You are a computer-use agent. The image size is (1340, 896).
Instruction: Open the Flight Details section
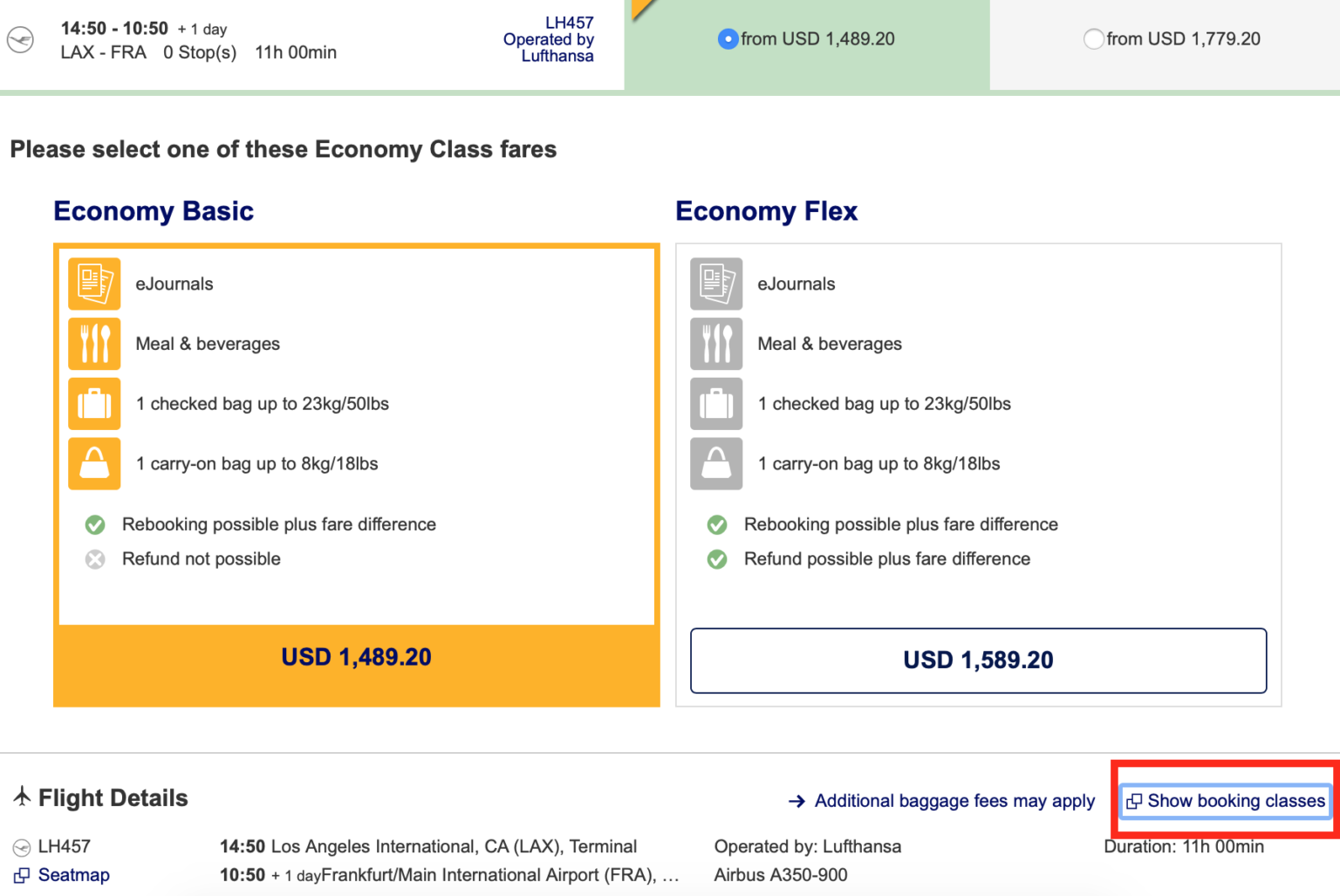pyautogui.click(x=113, y=797)
